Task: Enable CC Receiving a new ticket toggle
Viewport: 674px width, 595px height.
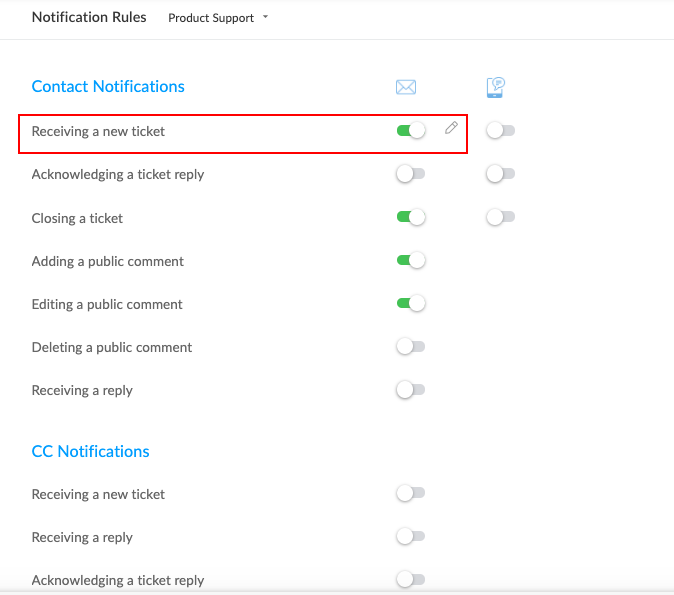Action: [411, 493]
